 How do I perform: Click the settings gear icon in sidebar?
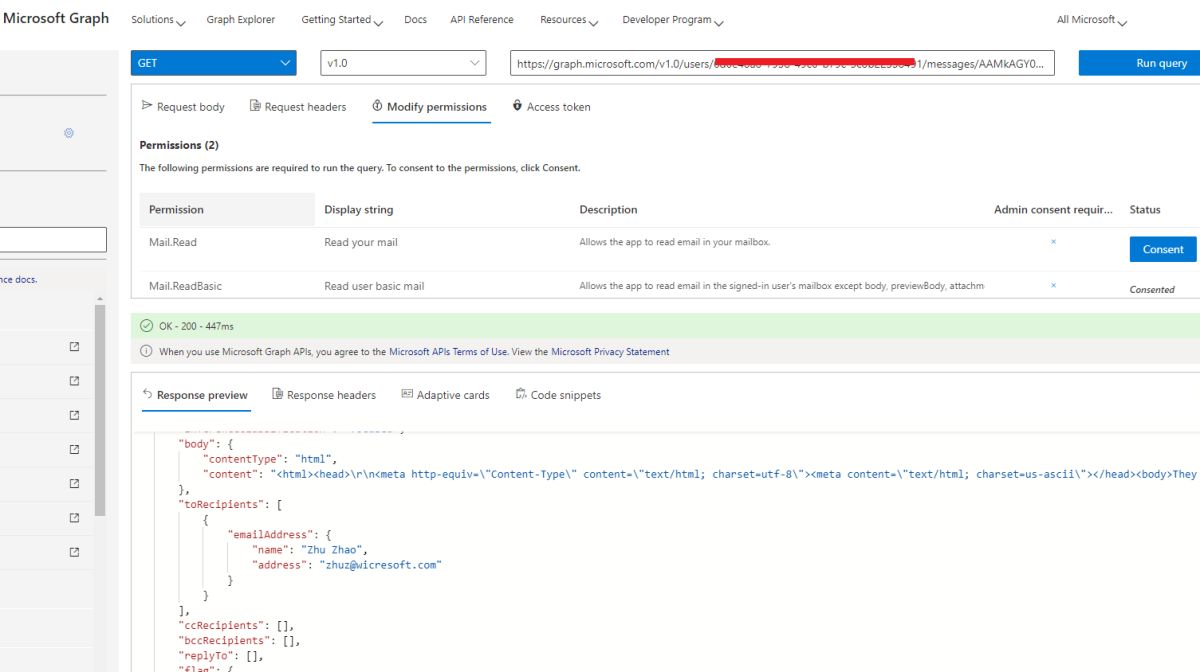click(x=69, y=133)
